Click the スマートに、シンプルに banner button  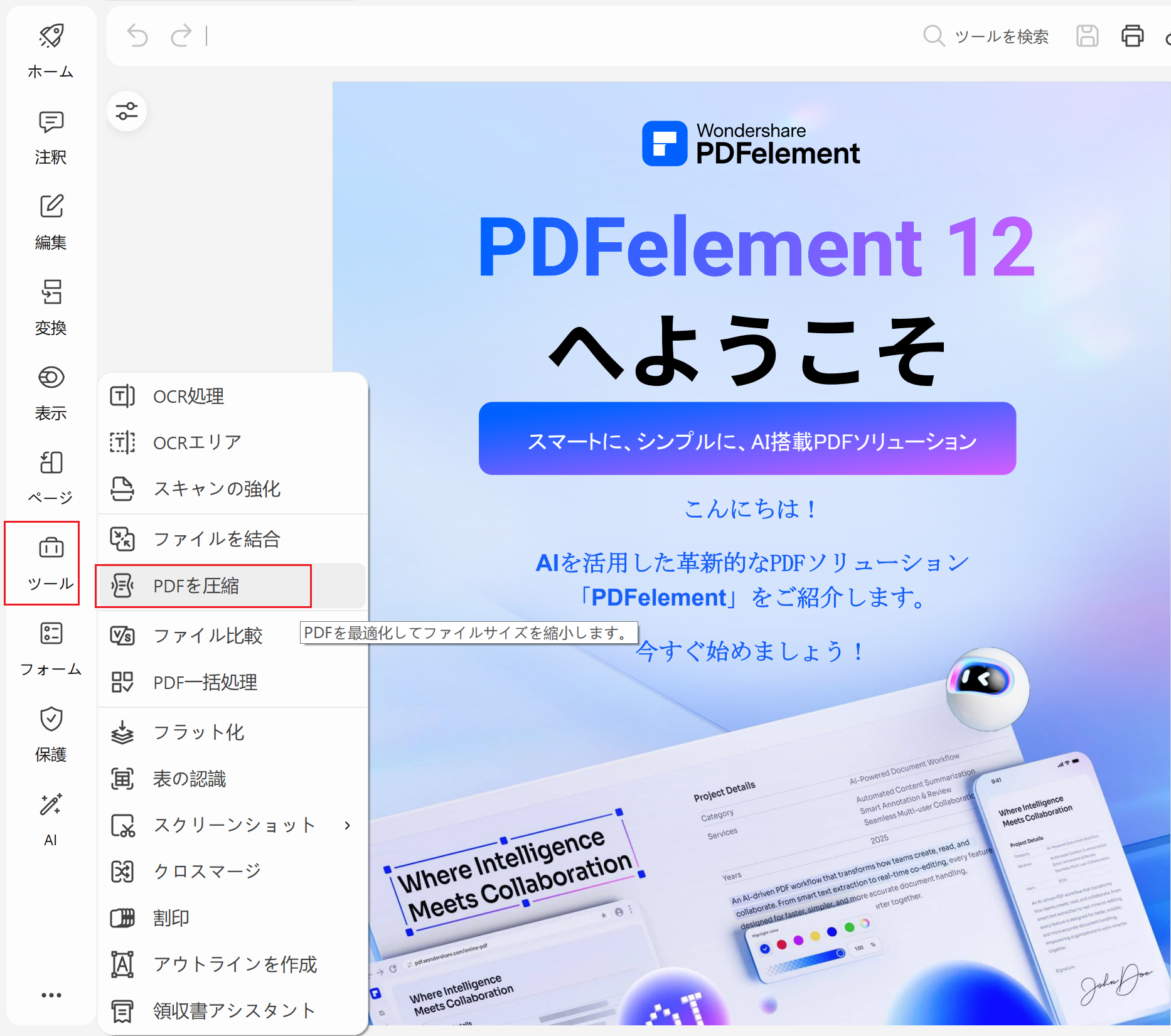[747, 439]
